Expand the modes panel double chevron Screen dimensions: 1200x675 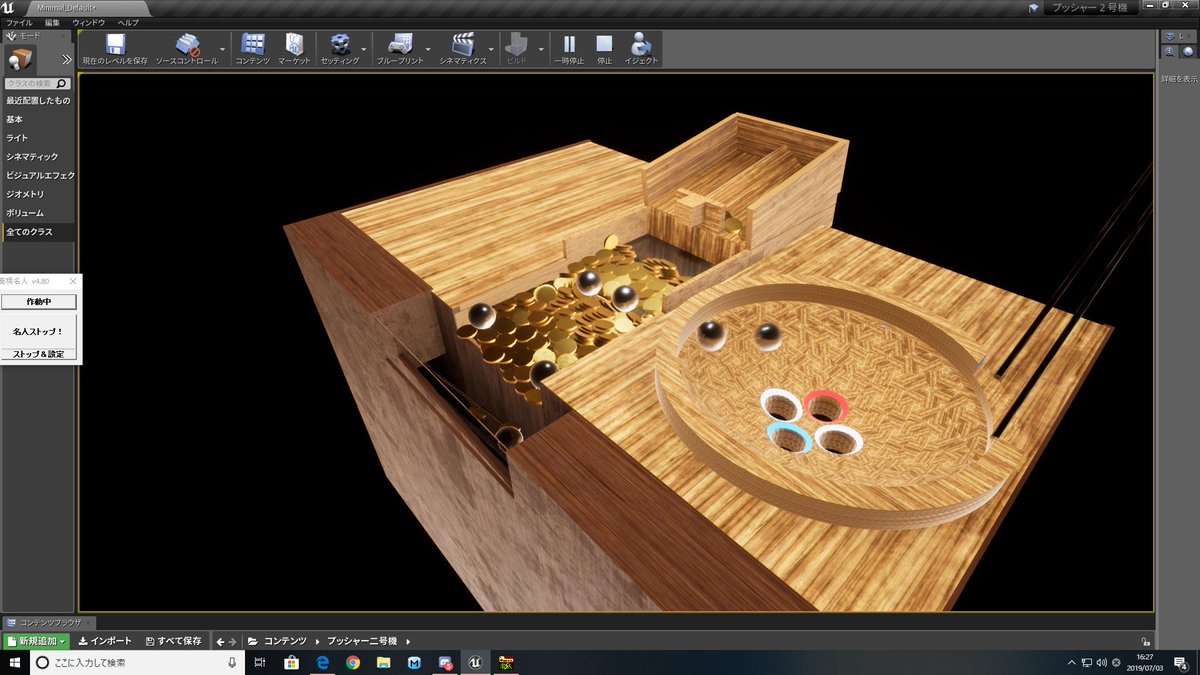(67, 59)
